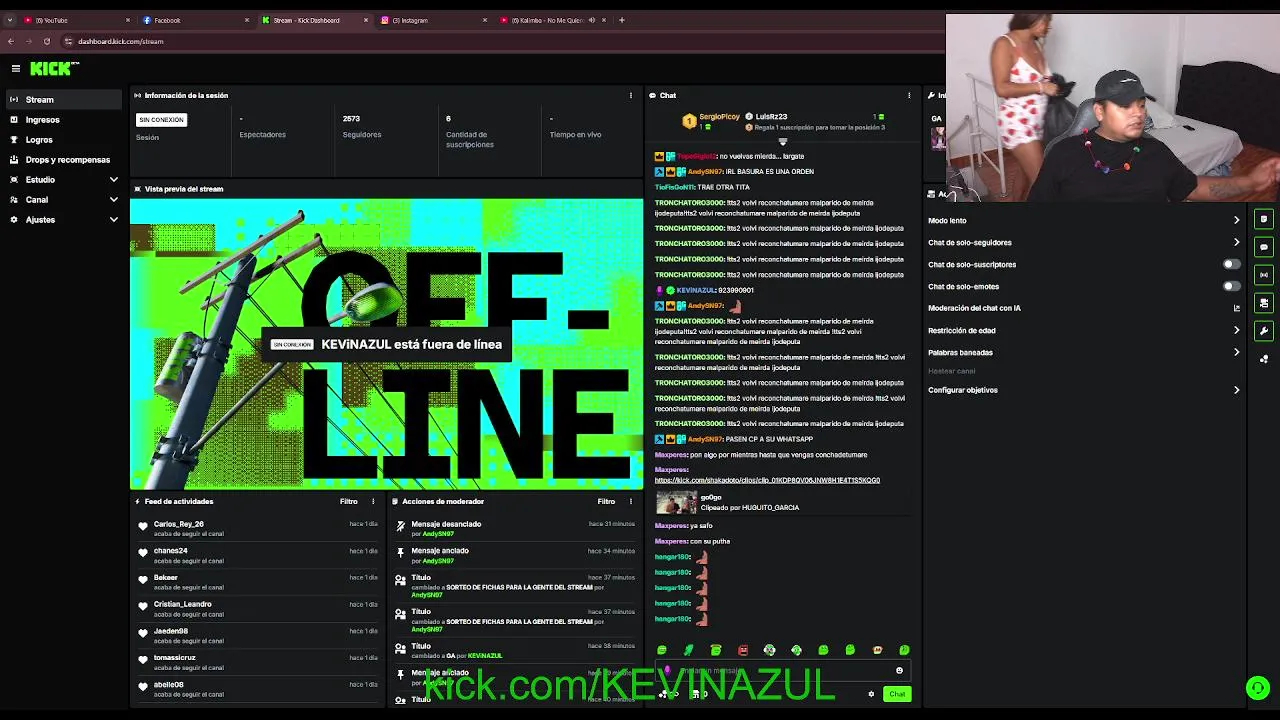Reload the browser page
This screenshot has height=720, width=1280.
[46, 41]
